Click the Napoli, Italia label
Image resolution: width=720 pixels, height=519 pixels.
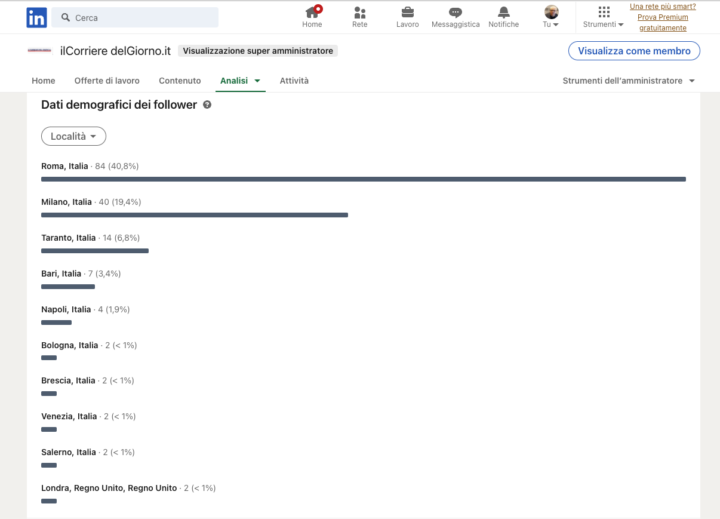pos(66,309)
